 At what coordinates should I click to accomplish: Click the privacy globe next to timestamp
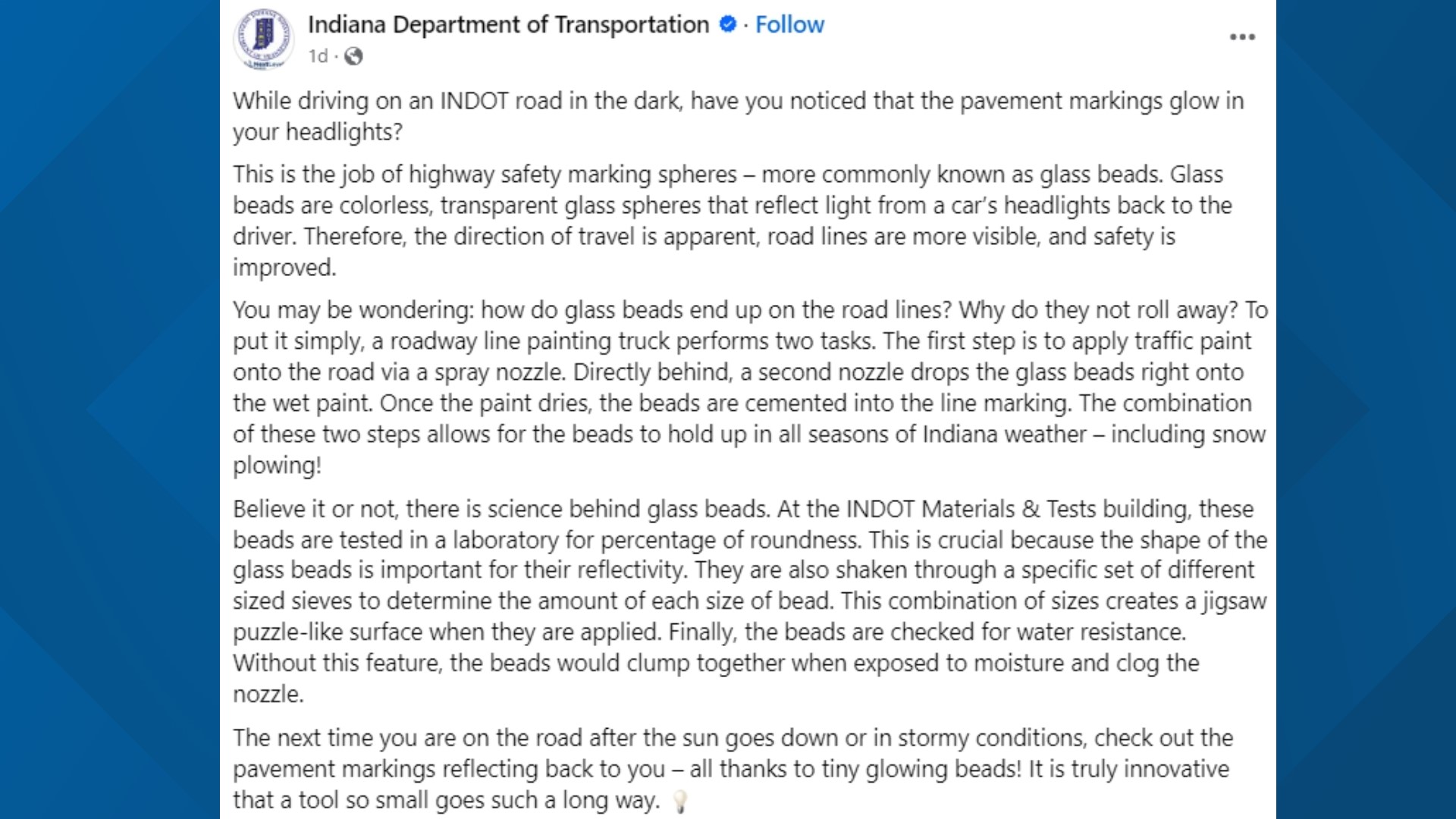pos(351,55)
